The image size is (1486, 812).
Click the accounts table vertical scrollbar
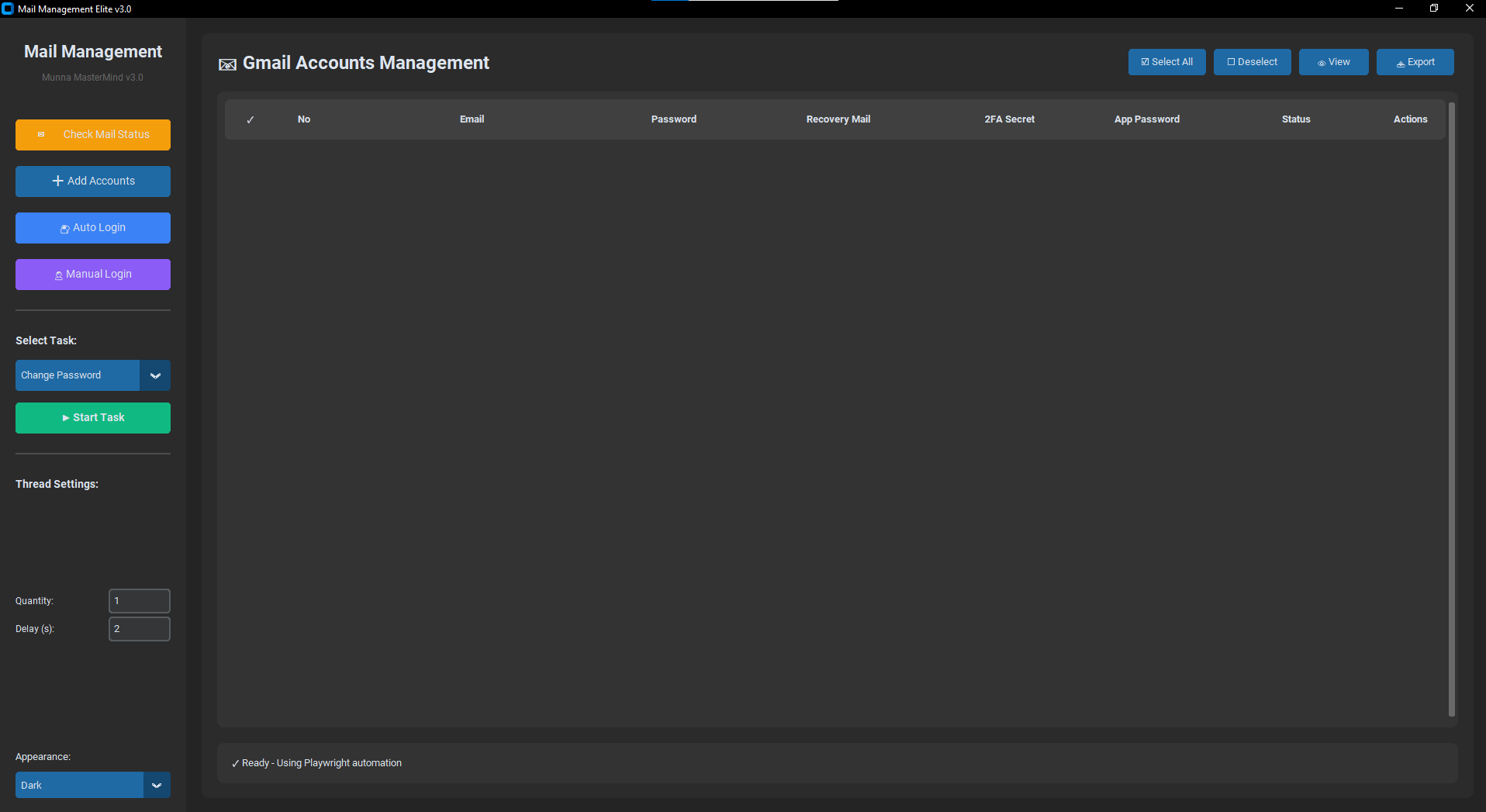1452,409
